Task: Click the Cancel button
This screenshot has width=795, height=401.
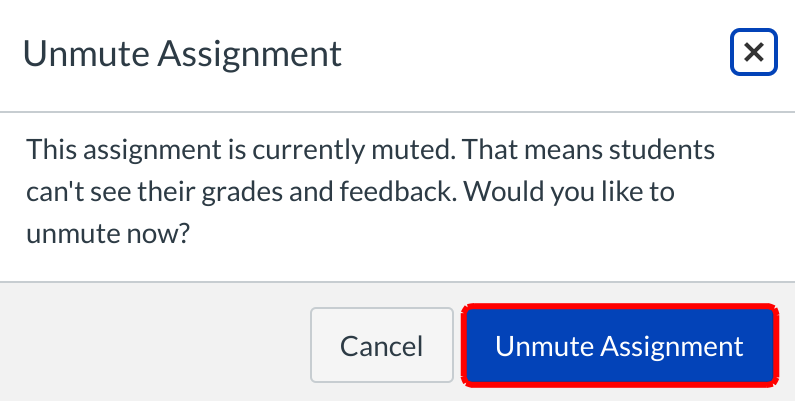Action: [381, 346]
